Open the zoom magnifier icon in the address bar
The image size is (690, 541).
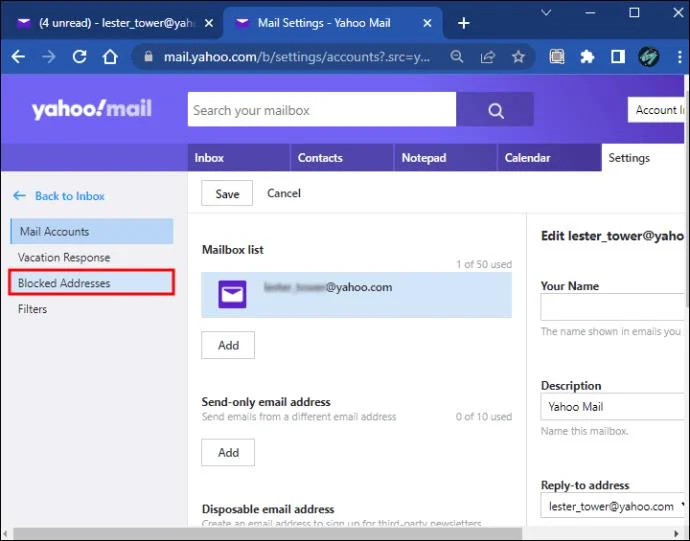(457, 56)
